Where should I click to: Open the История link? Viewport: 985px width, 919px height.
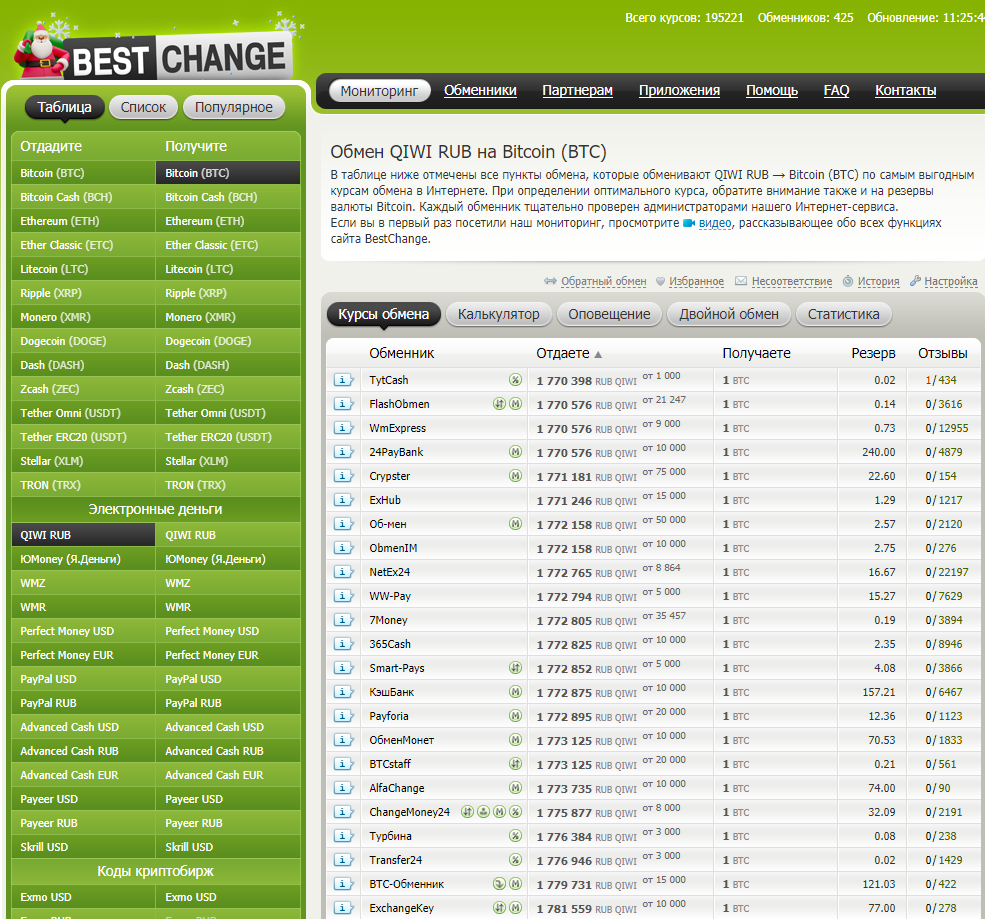coord(878,281)
